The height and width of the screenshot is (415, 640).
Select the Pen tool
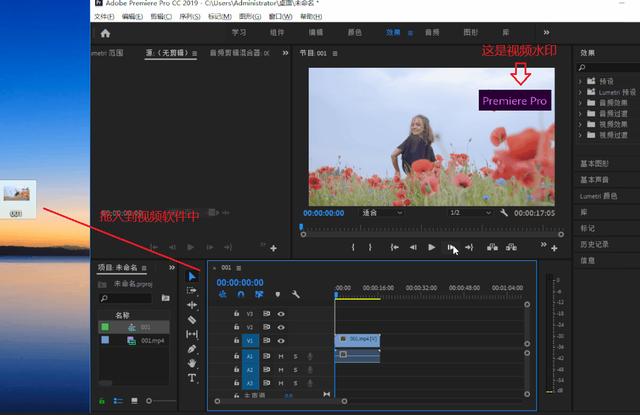click(x=192, y=349)
